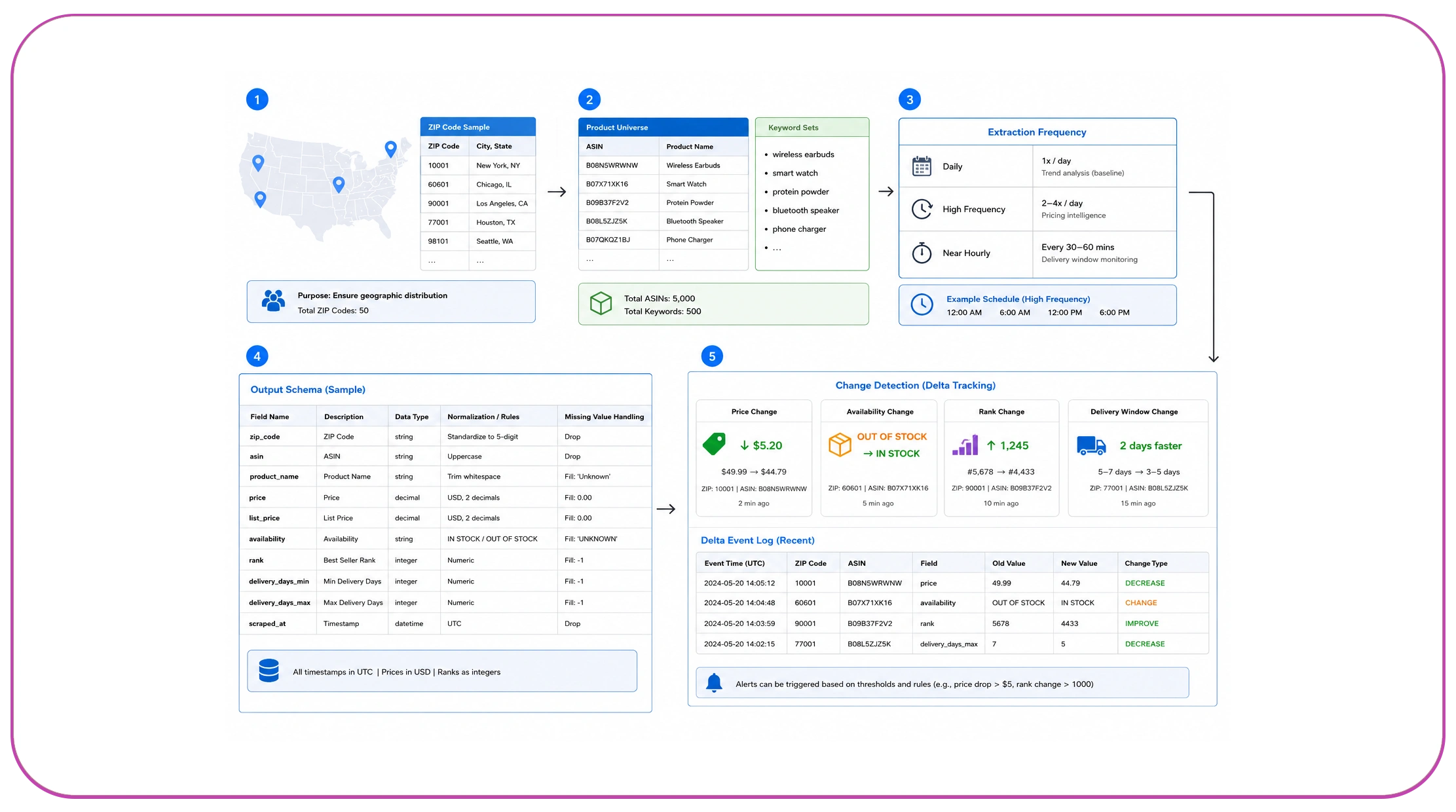The image size is (1456, 812).
Task: Click the purple bar chart icon in Rank Change
Action: pyautogui.click(x=965, y=445)
